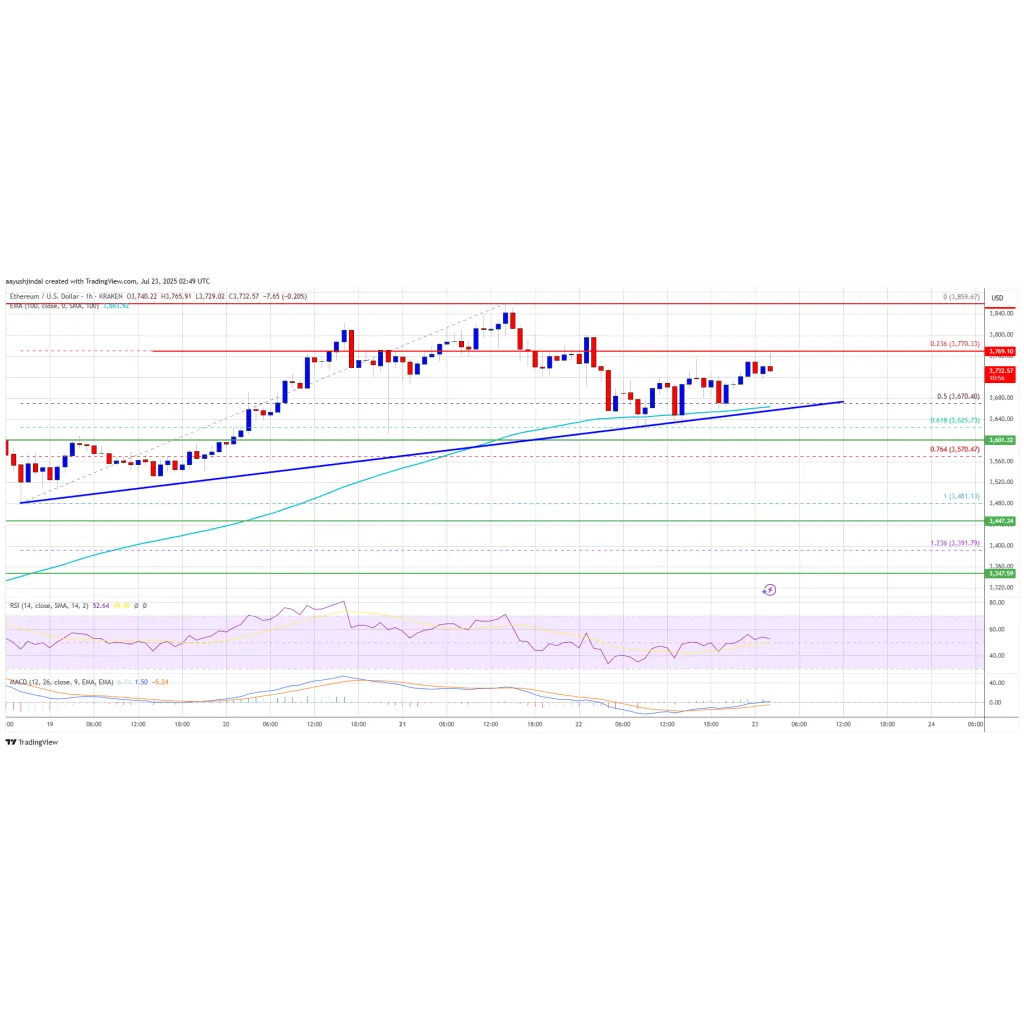Click the RSI value 52.64 in the legend

101,606
